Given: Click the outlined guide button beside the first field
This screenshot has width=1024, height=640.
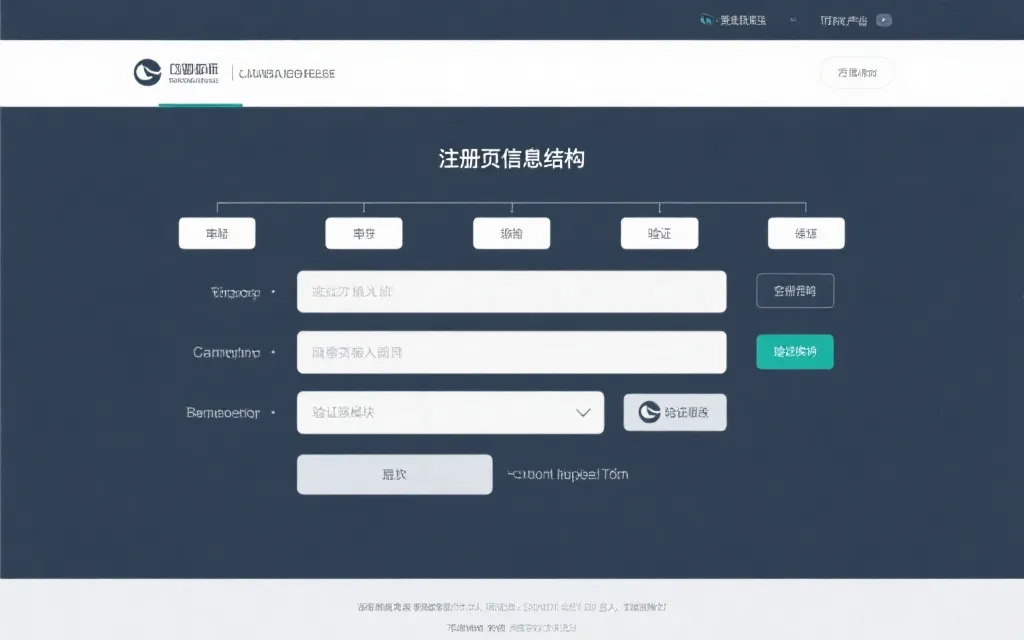Looking at the screenshot, I should (794, 291).
